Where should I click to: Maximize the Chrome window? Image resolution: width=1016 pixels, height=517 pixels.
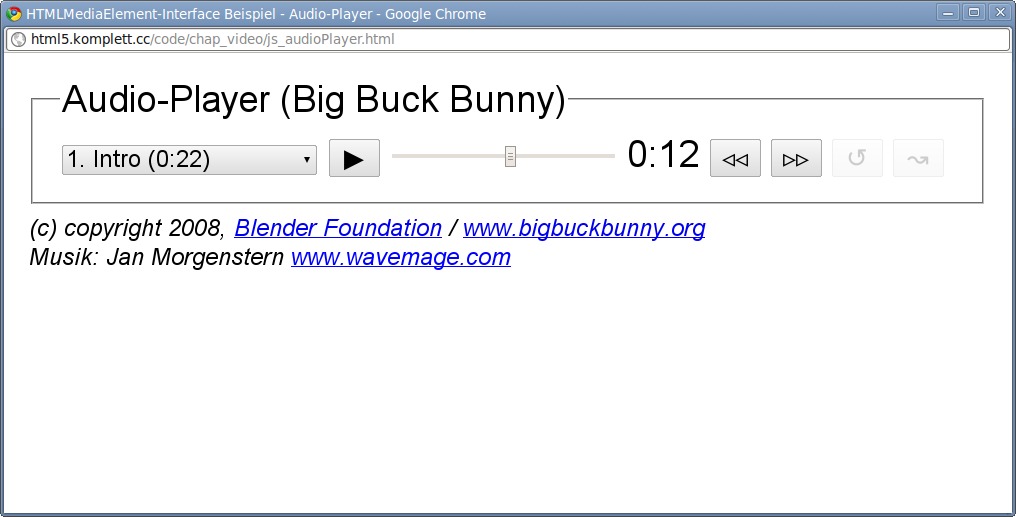click(x=973, y=13)
